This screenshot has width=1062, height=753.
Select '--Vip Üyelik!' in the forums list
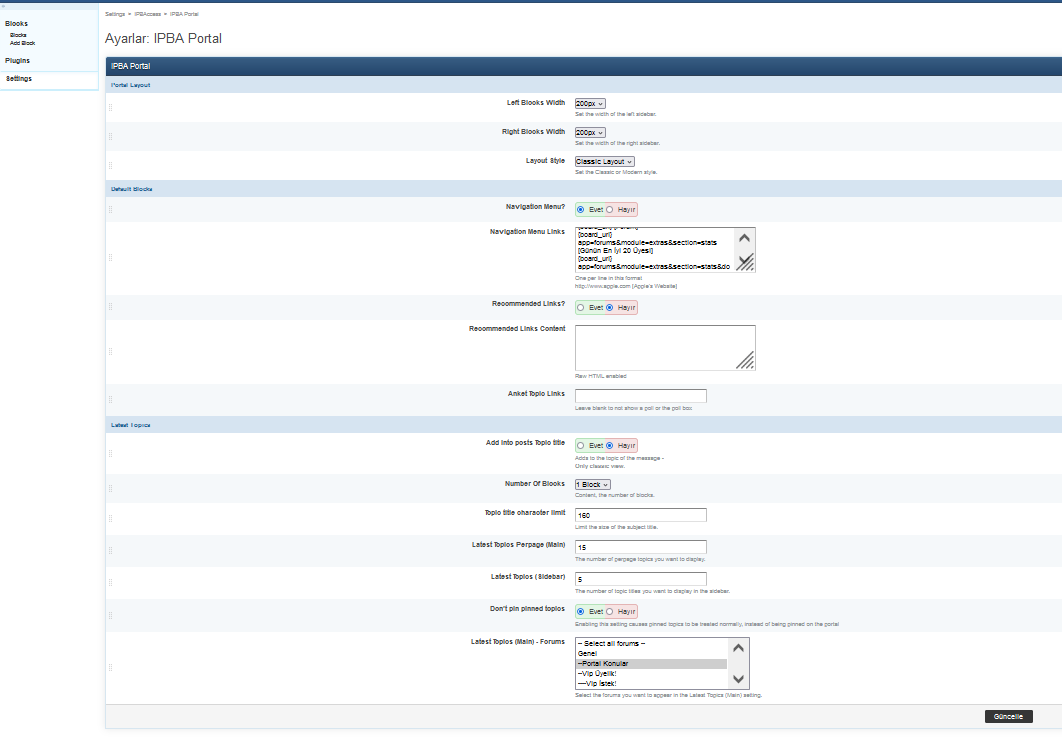pos(652,674)
